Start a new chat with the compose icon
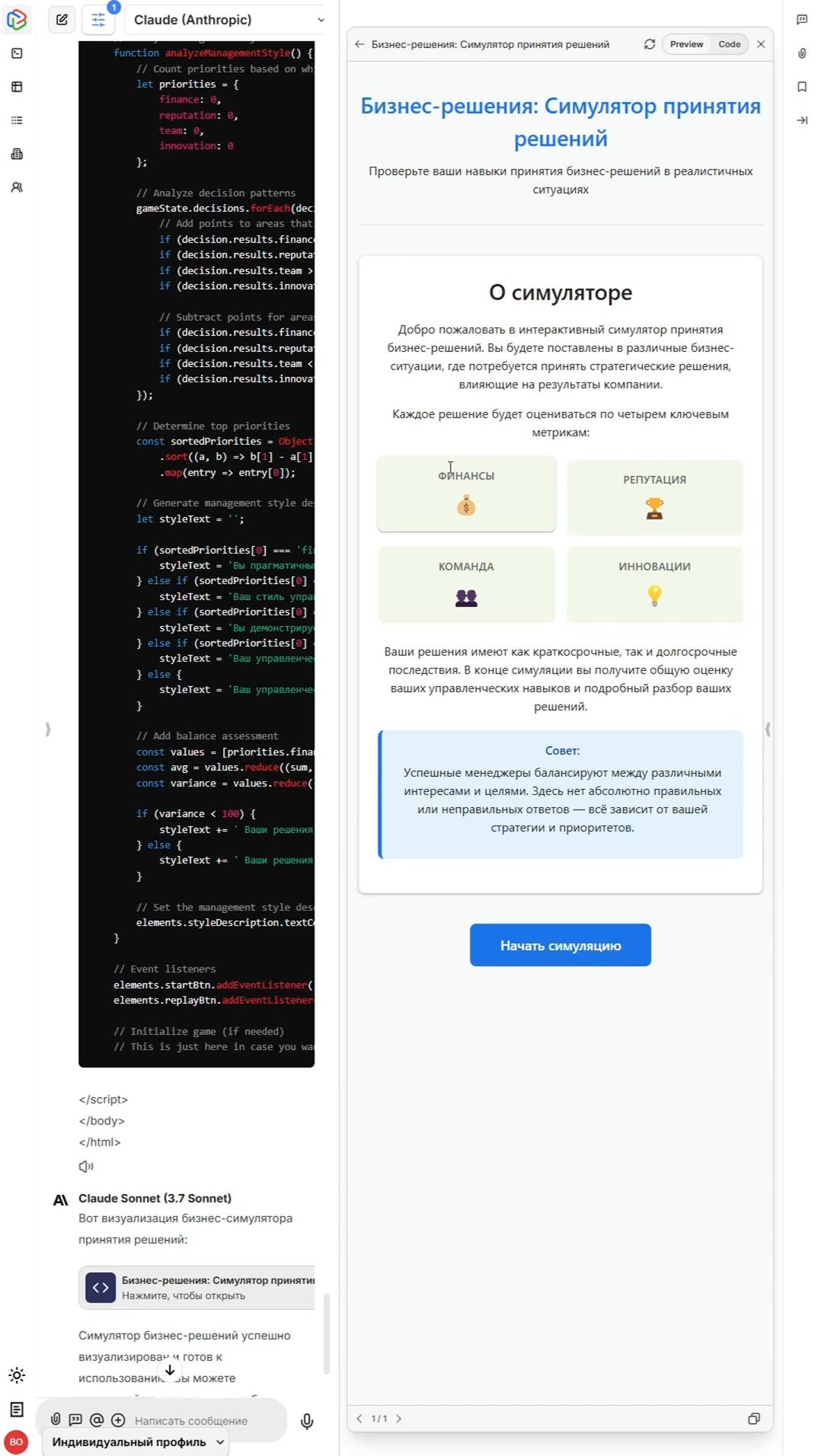Screen dimensions: 818x1456 (62, 20)
